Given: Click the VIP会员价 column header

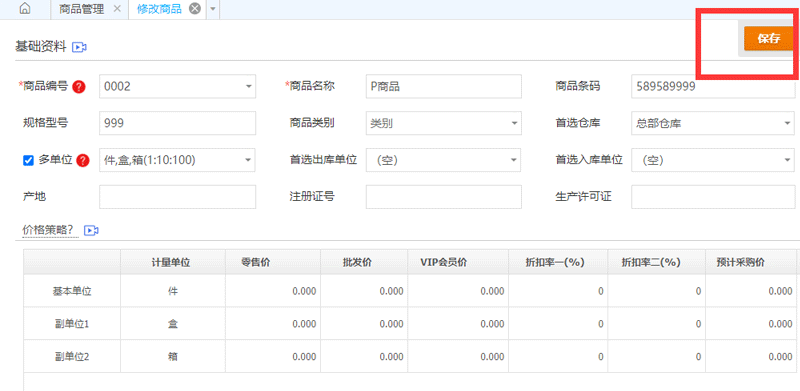Looking at the screenshot, I should (x=458, y=262).
